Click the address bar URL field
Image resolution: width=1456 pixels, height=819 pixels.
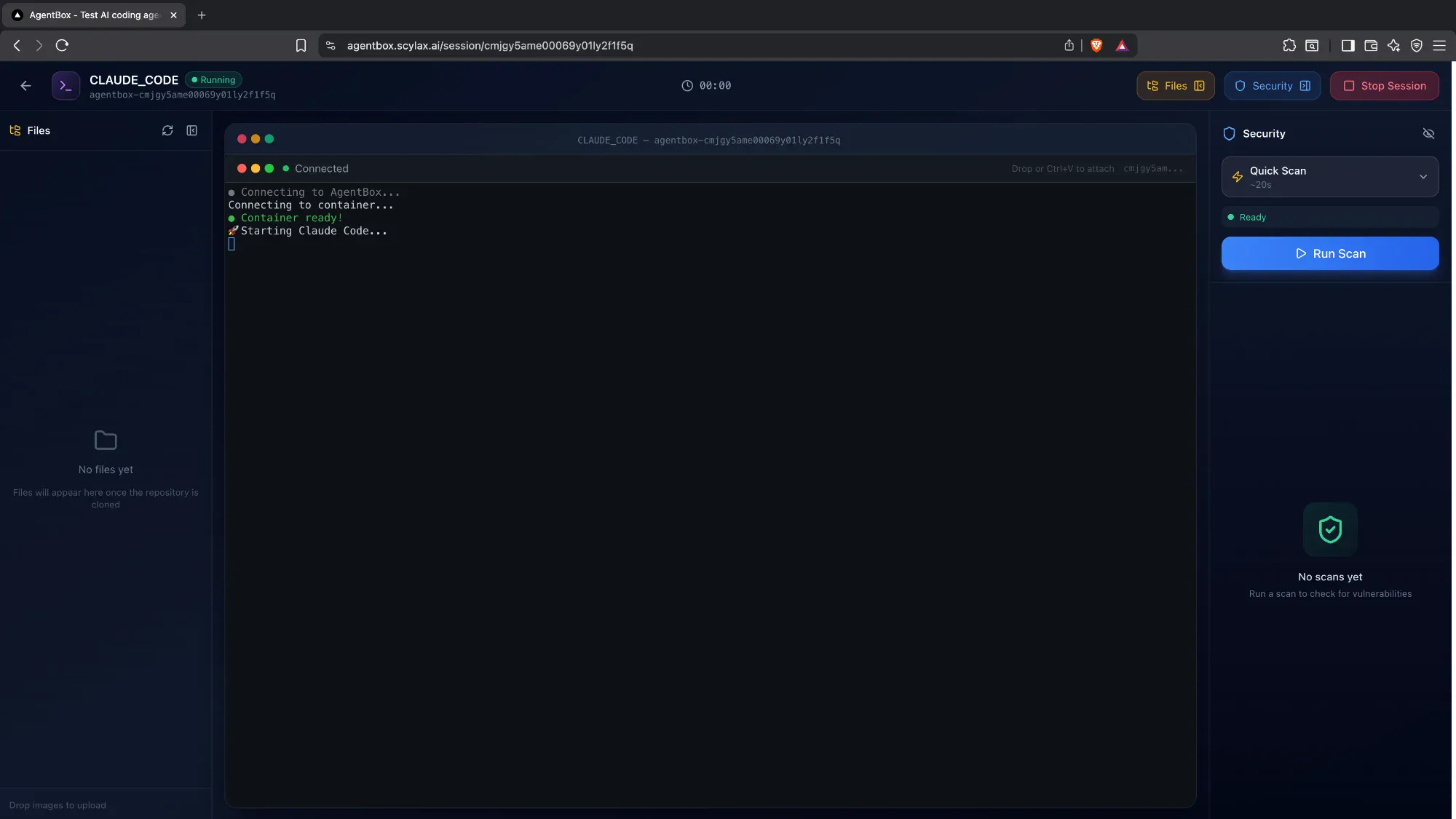point(655,45)
